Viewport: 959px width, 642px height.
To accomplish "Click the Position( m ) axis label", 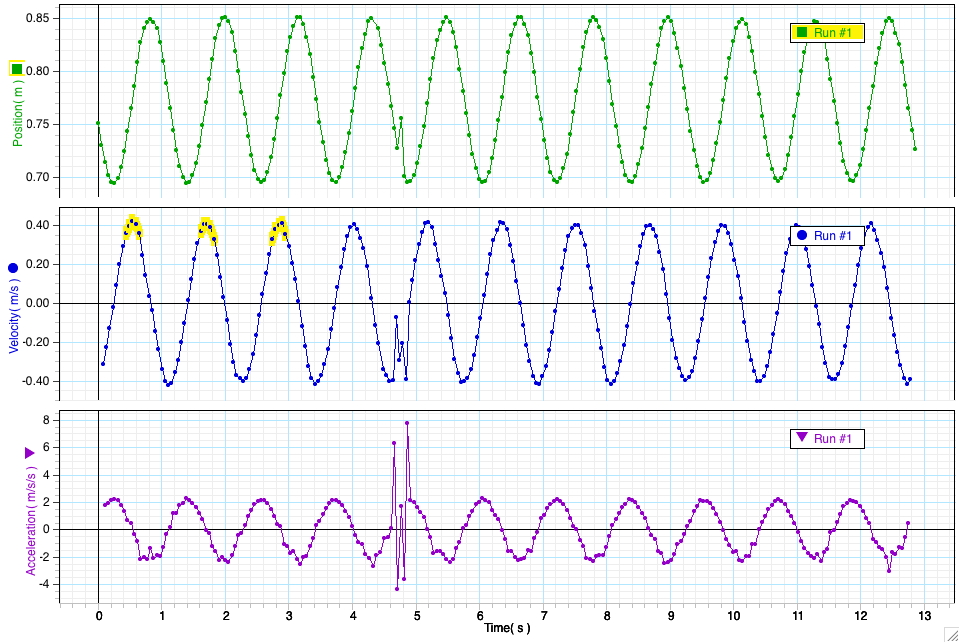I will coord(18,113).
